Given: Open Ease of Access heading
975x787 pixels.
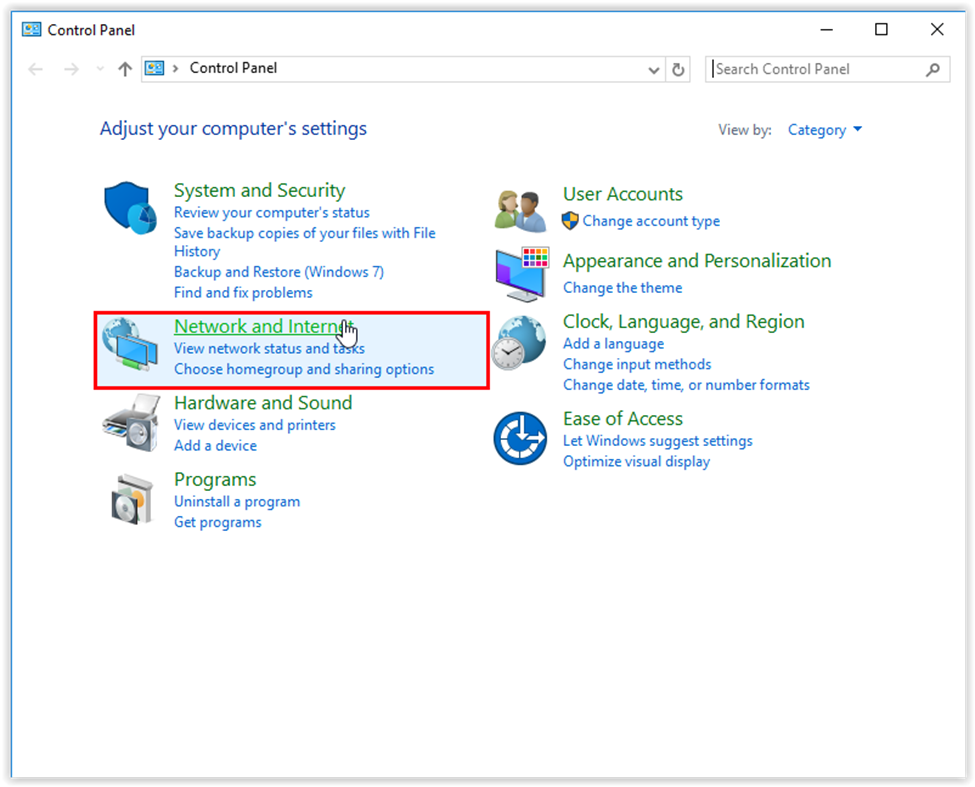Looking at the screenshot, I should click(623, 419).
